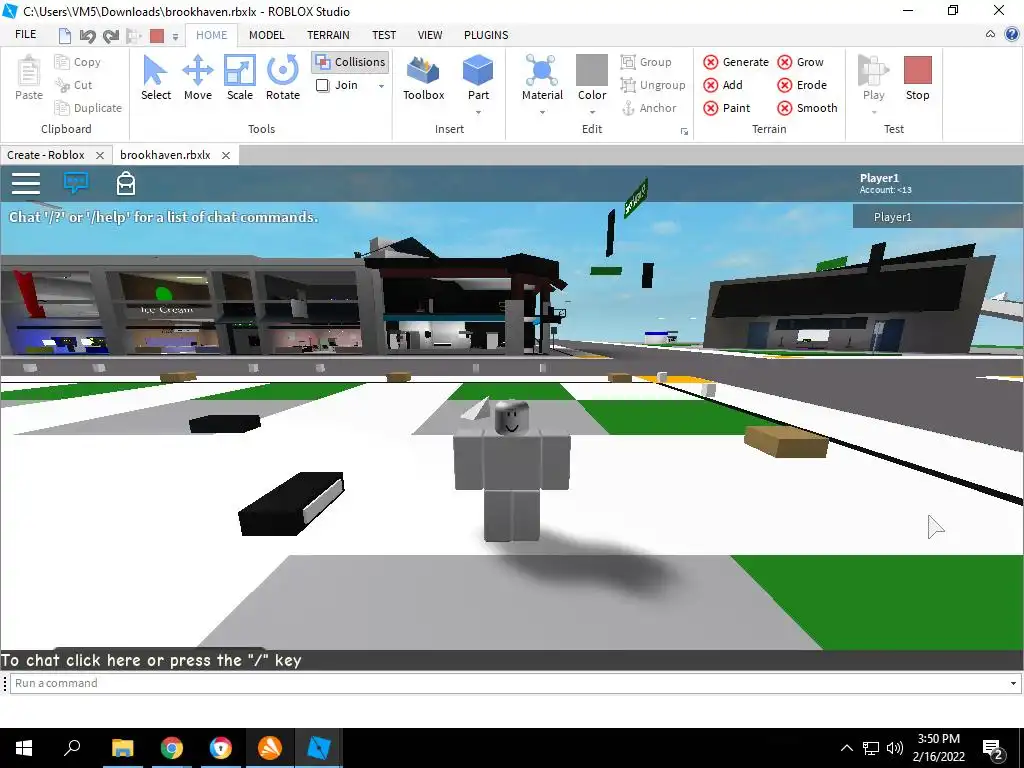Open the notification center icon
This screenshot has height=768, width=1024.
pos(994,749)
